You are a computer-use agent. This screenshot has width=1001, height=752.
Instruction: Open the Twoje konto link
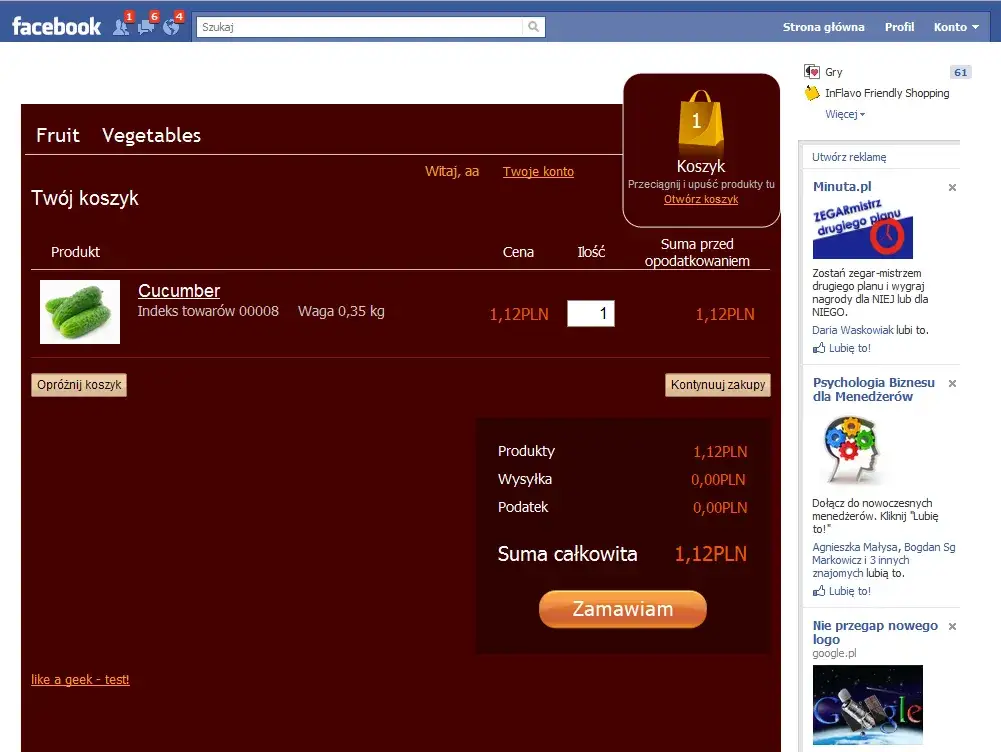tap(538, 172)
